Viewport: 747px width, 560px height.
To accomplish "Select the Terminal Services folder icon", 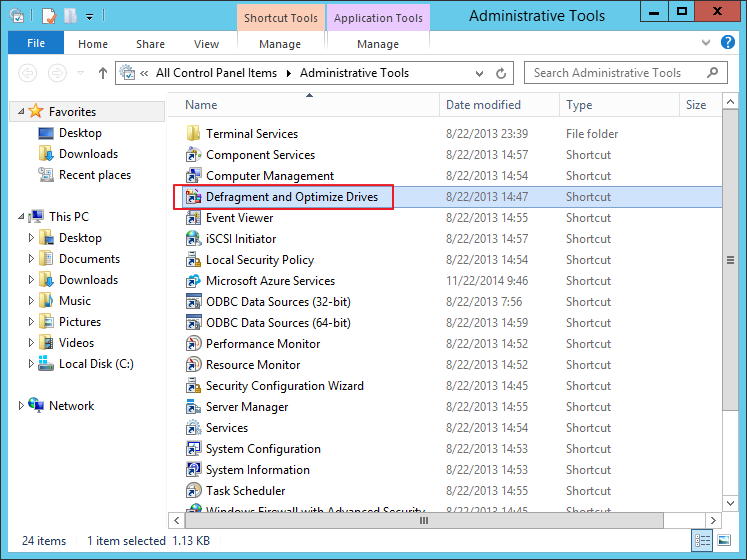I will click(x=194, y=134).
